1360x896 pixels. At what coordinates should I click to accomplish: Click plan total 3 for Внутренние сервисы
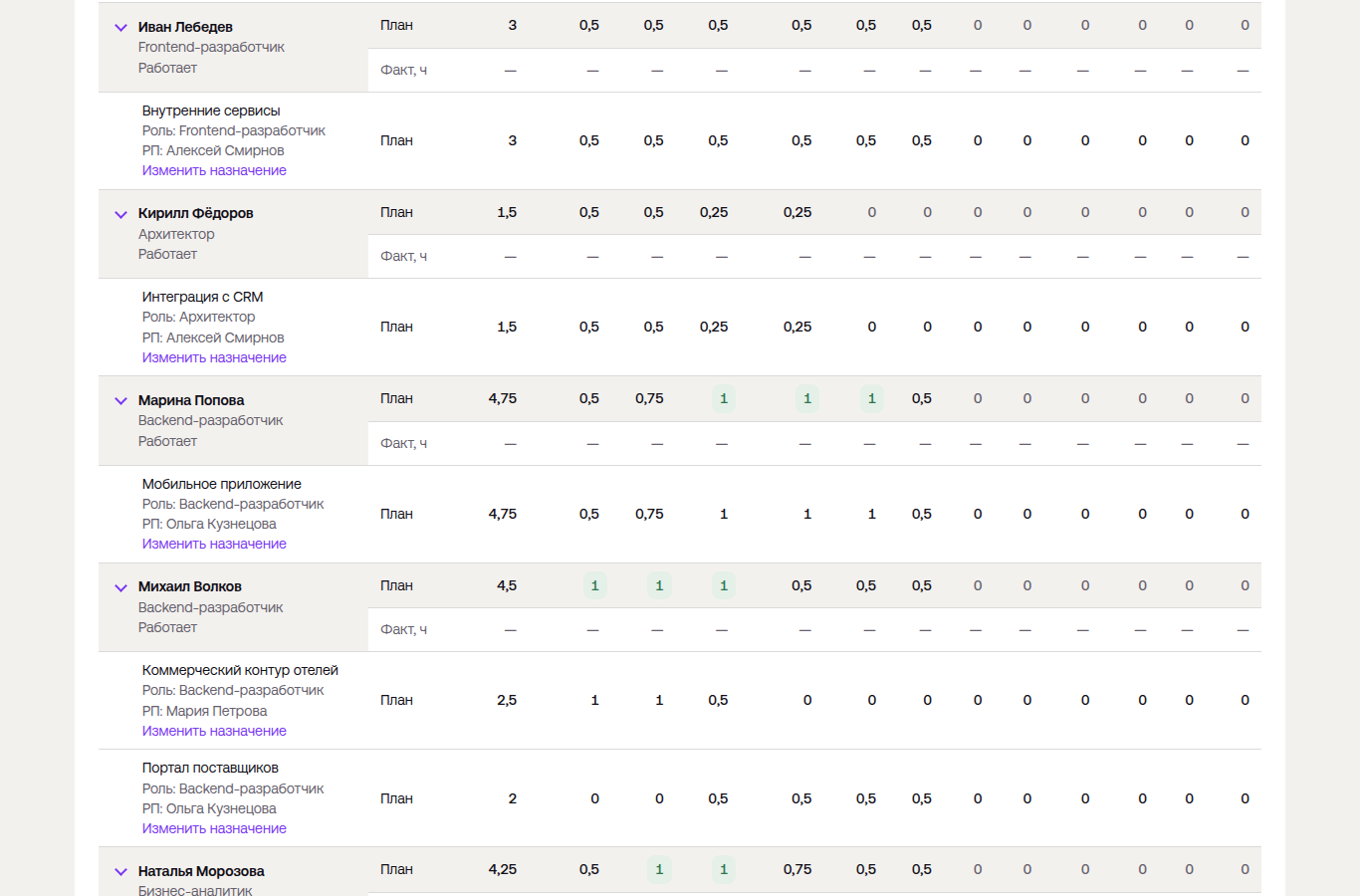(x=513, y=140)
